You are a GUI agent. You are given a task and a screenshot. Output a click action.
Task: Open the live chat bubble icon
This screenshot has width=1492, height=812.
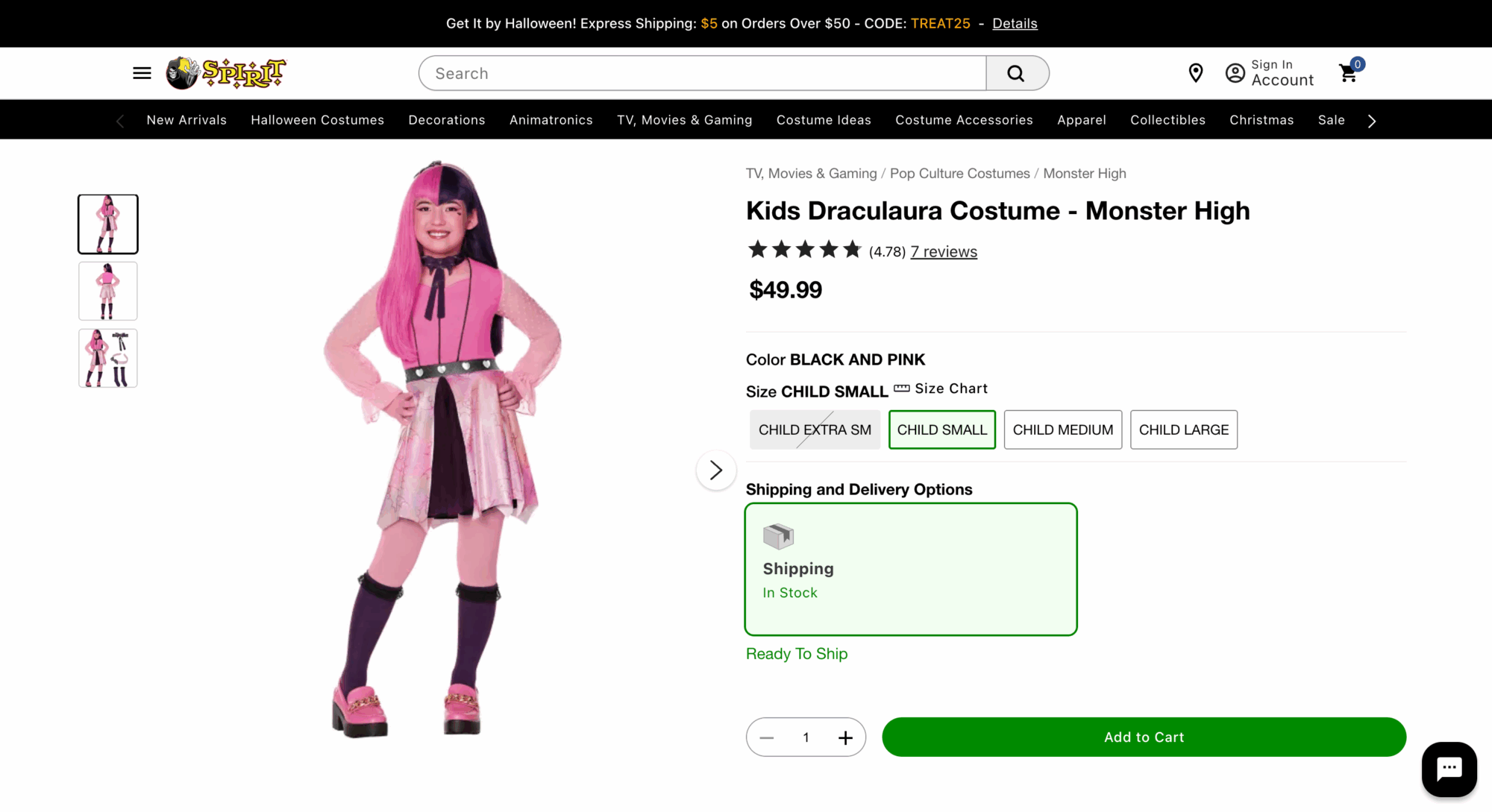click(x=1449, y=769)
